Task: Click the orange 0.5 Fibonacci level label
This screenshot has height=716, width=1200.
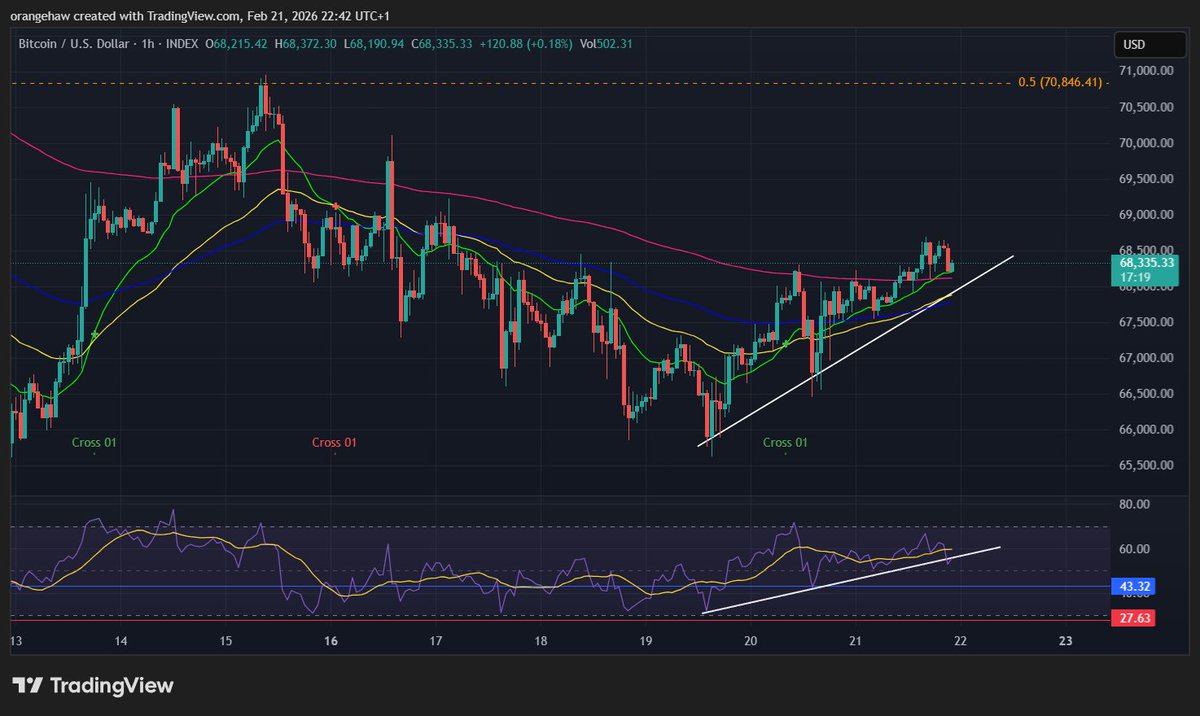Action: (1062, 82)
